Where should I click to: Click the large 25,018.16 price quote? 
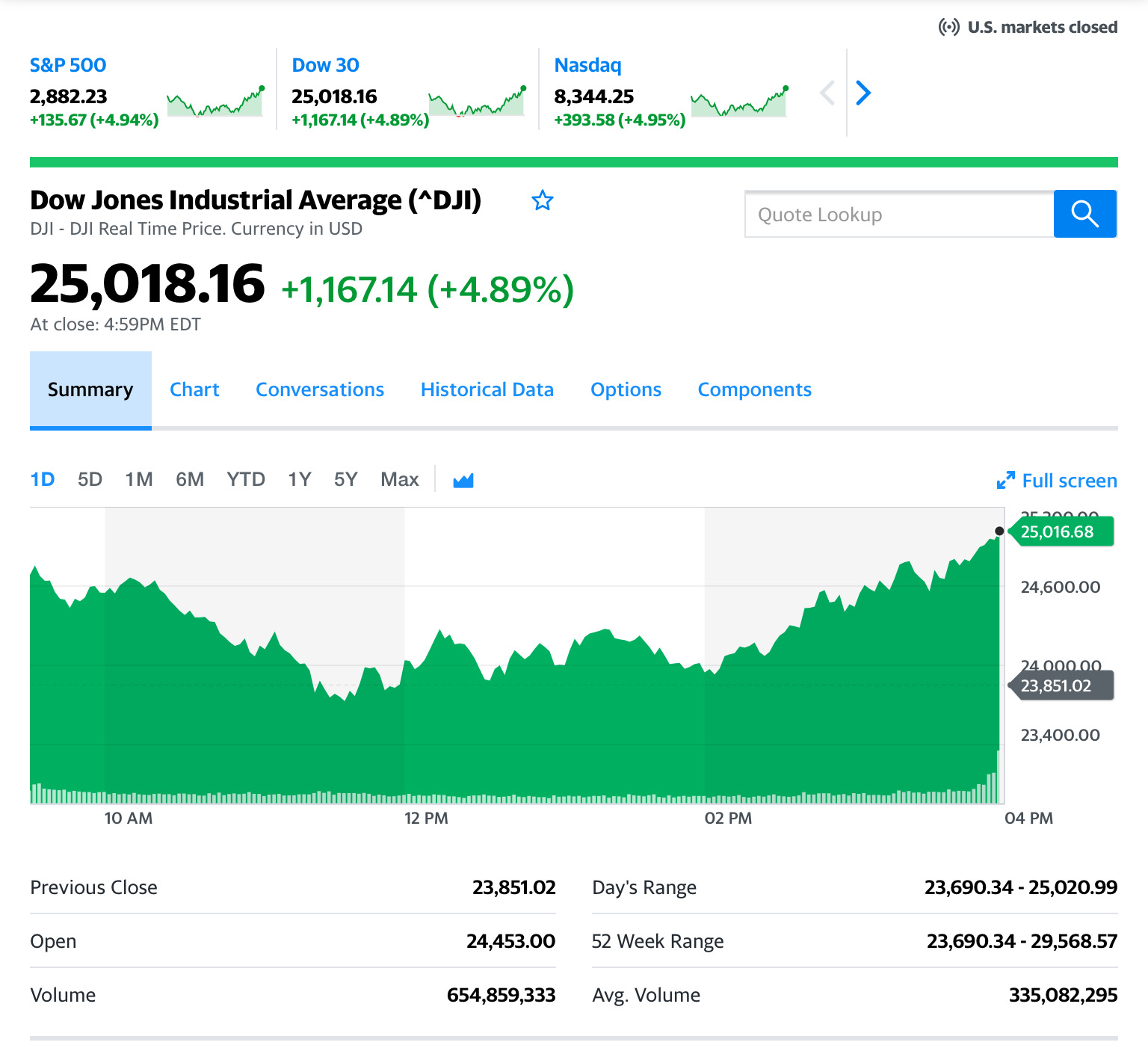[x=147, y=284]
